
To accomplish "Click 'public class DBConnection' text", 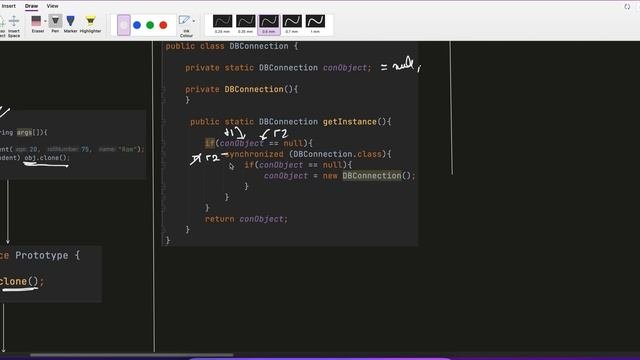I will 227,46.
